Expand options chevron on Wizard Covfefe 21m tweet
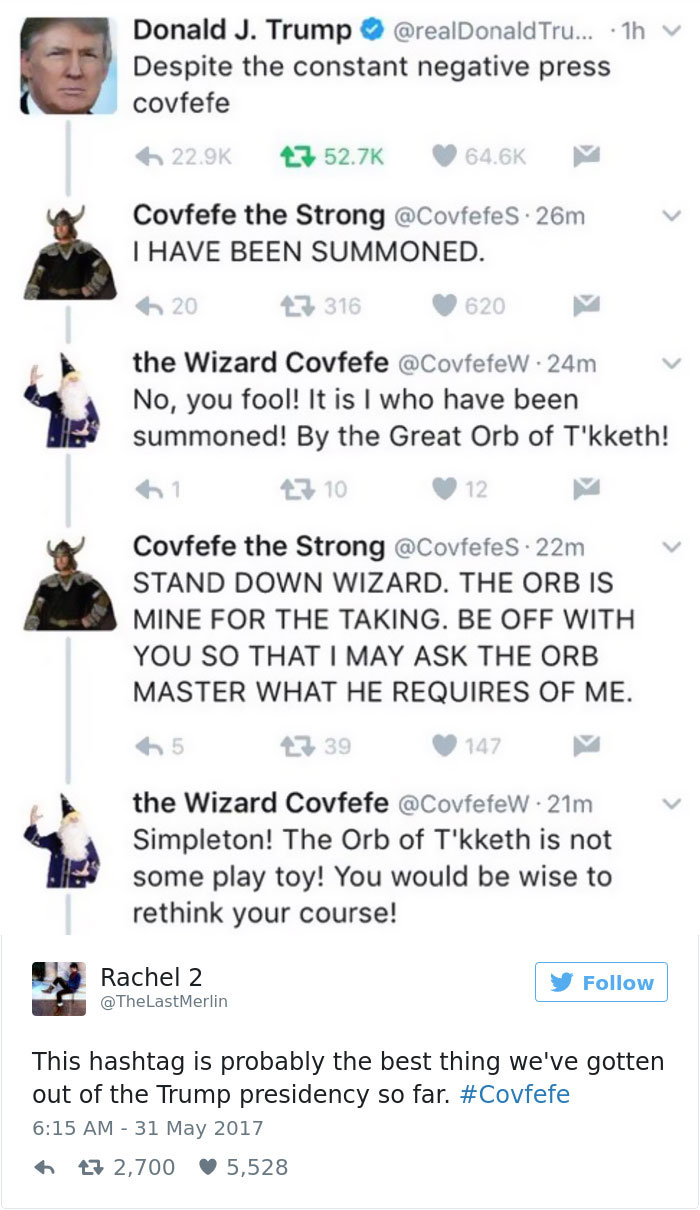The width and height of the screenshot is (700, 1210). click(673, 803)
